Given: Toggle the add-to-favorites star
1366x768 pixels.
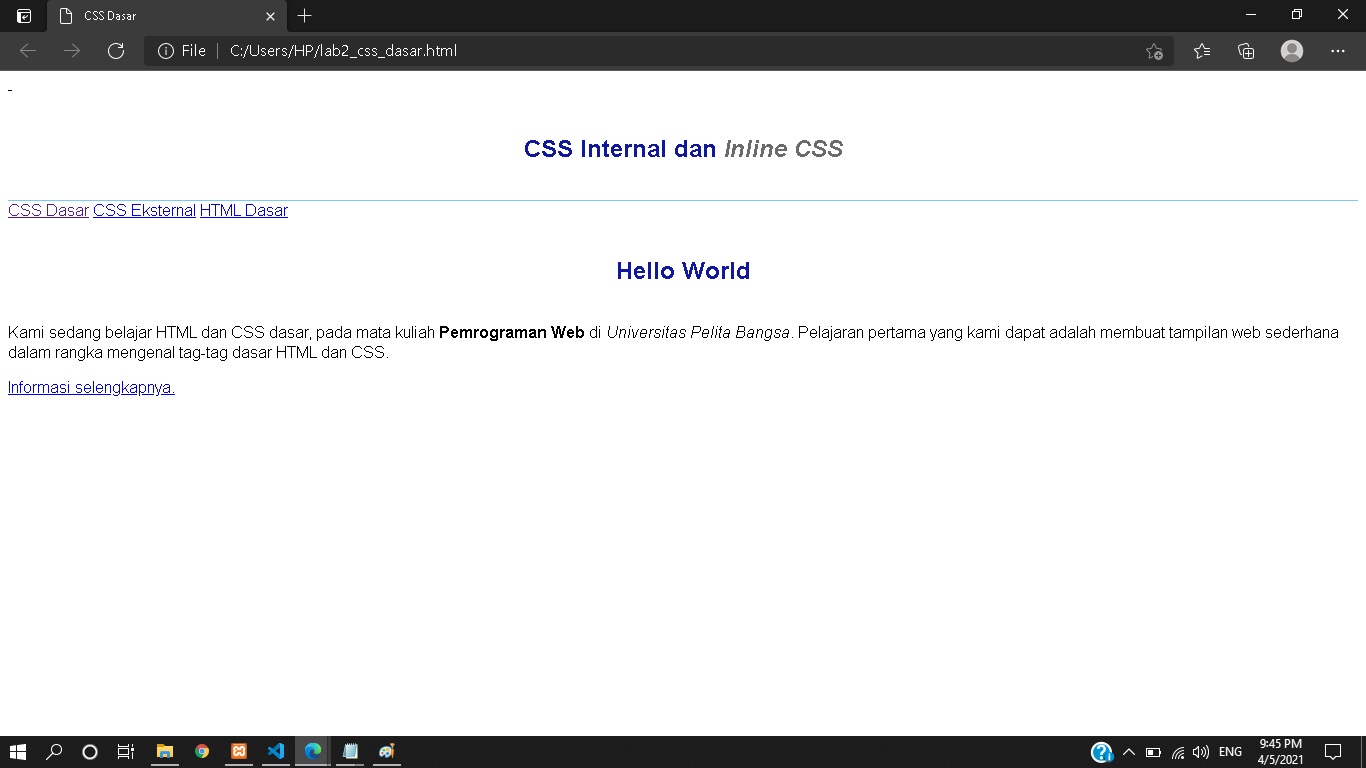Looking at the screenshot, I should [x=1154, y=50].
